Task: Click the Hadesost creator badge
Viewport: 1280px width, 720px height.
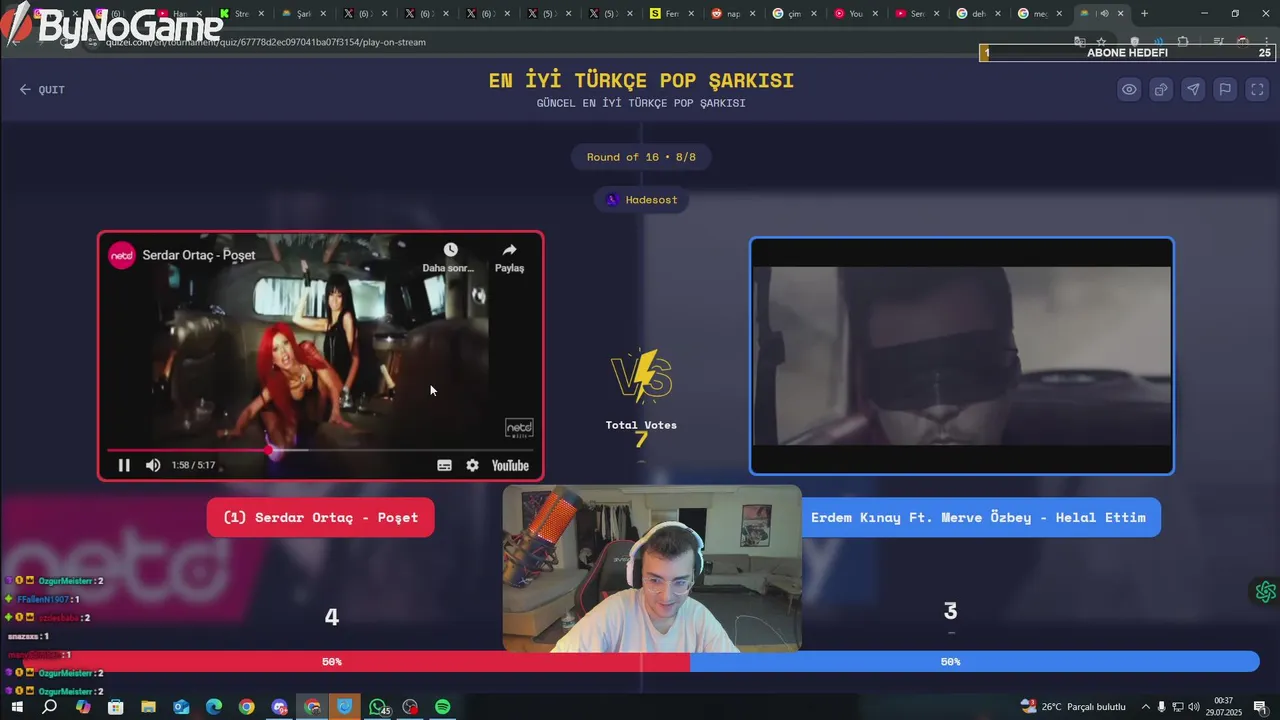Action: (641, 200)
